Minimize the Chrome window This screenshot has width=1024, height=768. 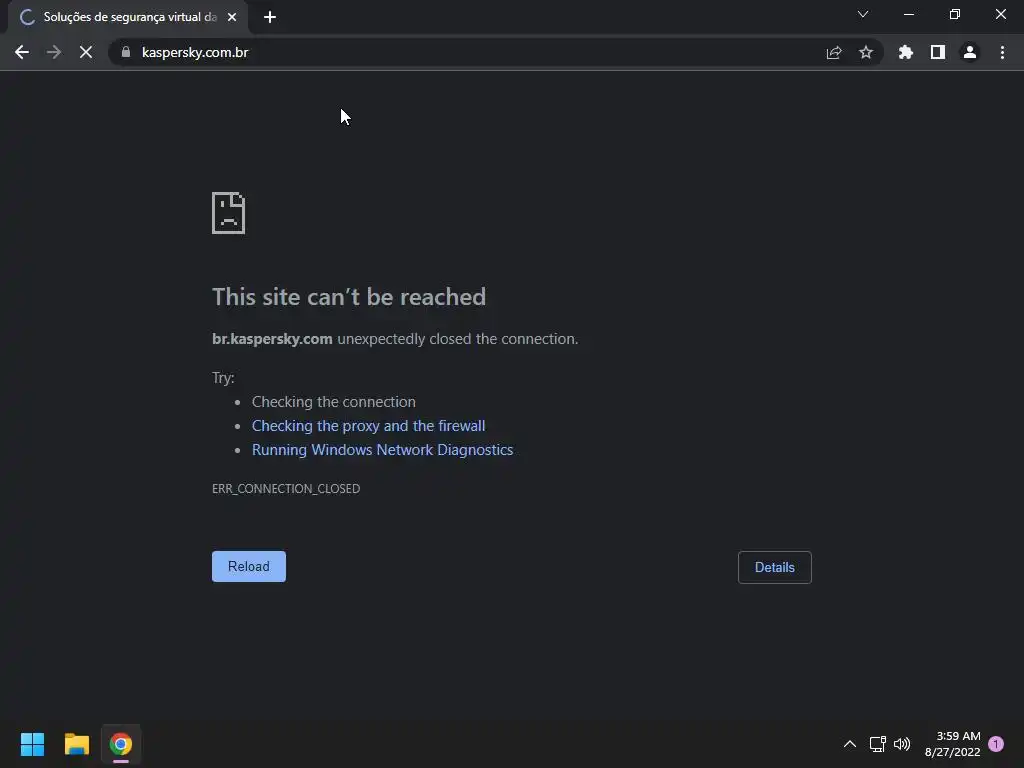908,14
